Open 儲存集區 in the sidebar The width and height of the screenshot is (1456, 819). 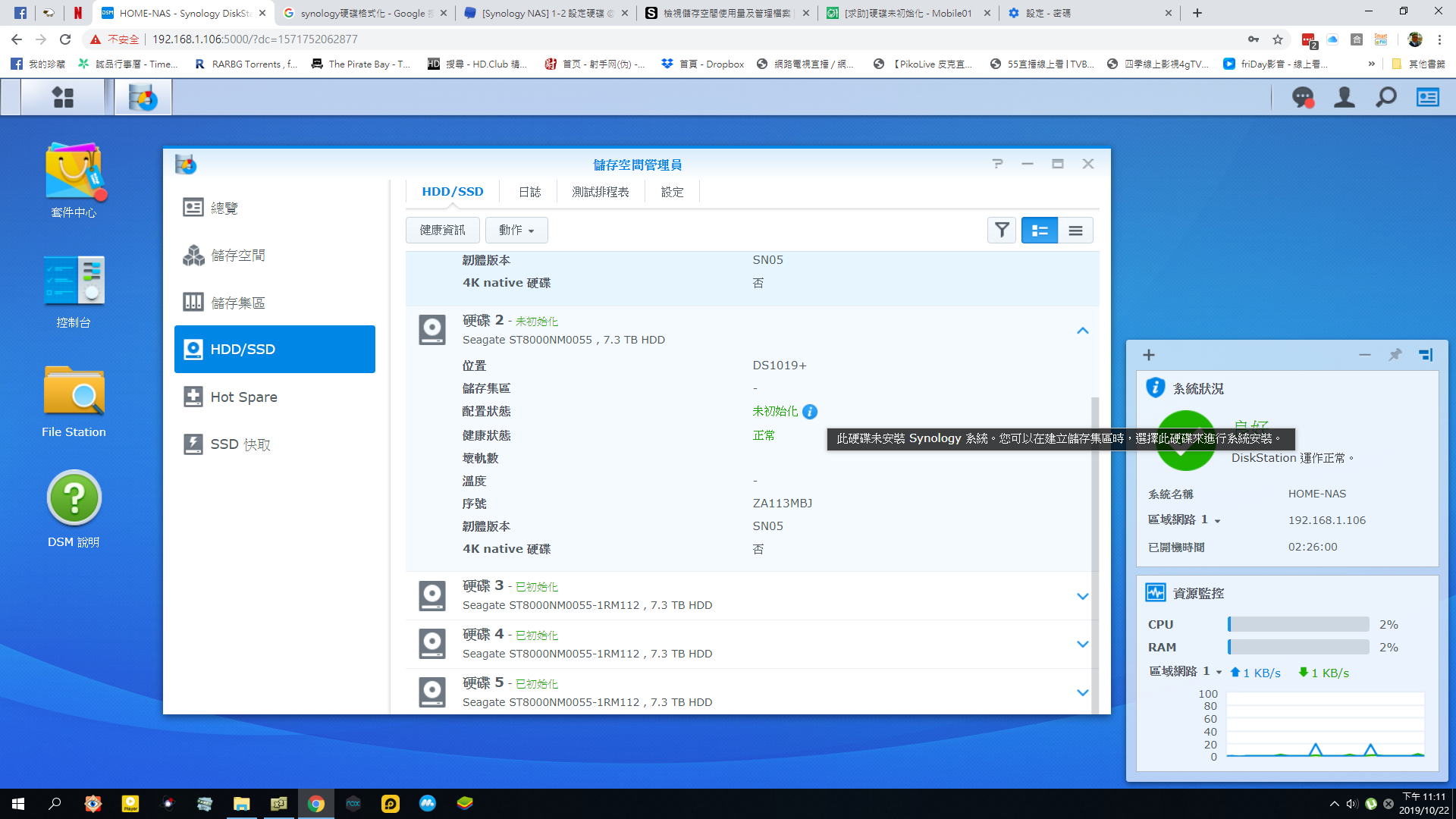pos(275,303)
